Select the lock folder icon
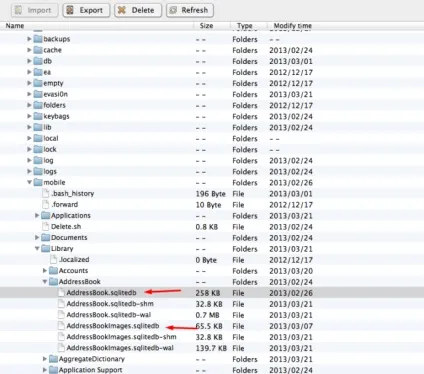The image size is (424, 374). pyautogui.click(x=38, y=149)
